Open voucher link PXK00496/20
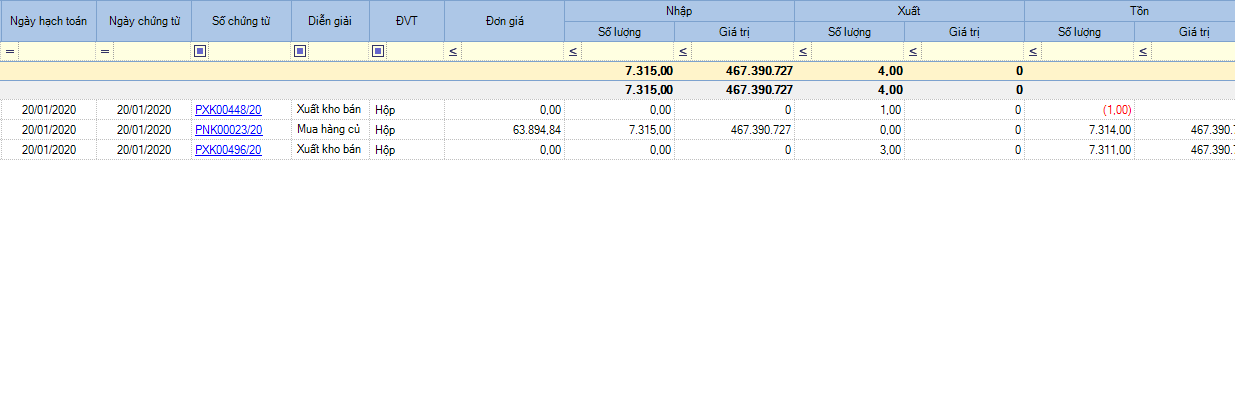This screenshot has width=1235, height=416. click(228, 150)
